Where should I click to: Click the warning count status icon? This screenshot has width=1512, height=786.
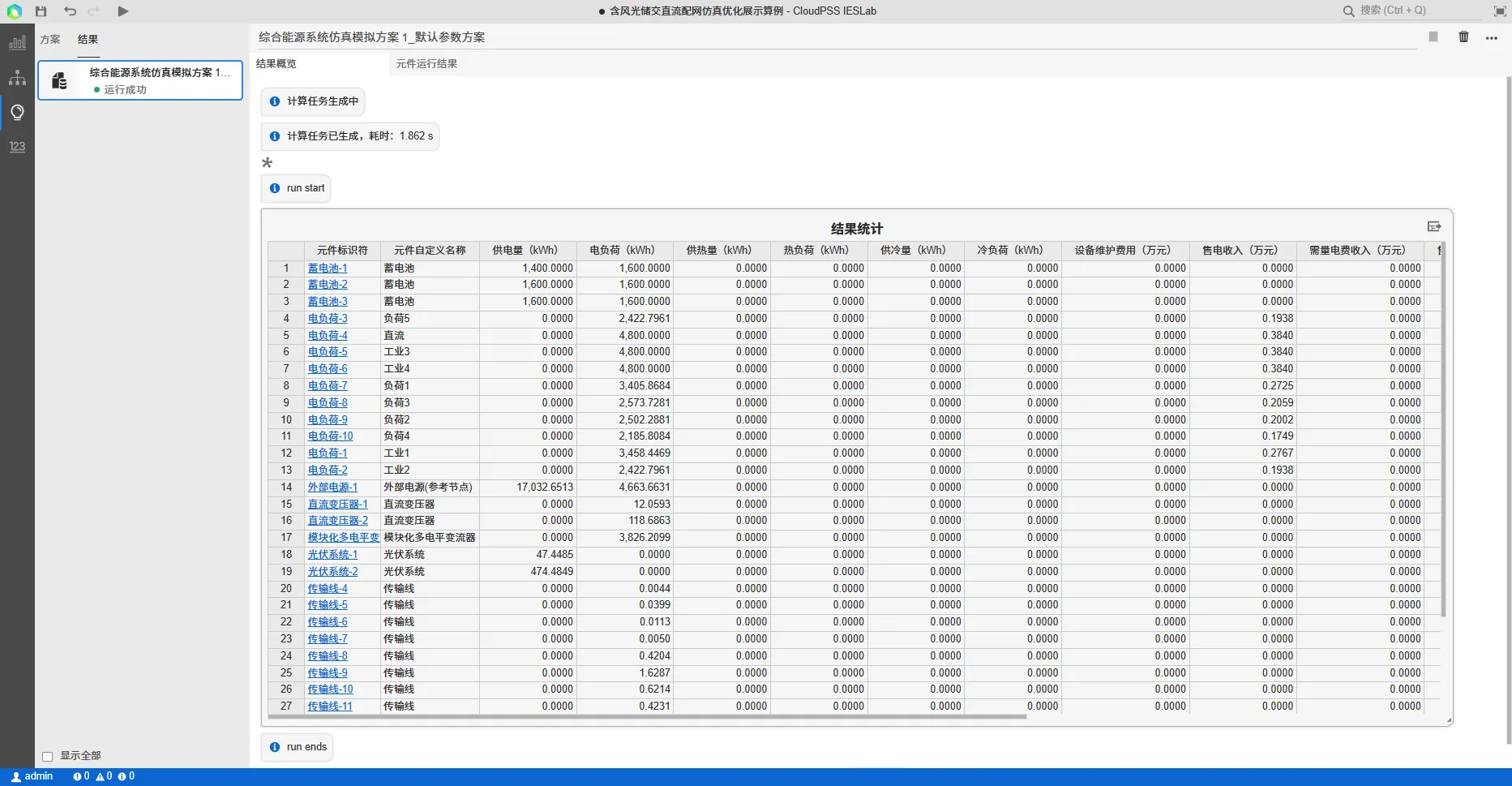pyautogui.click(x=104, y=776)
